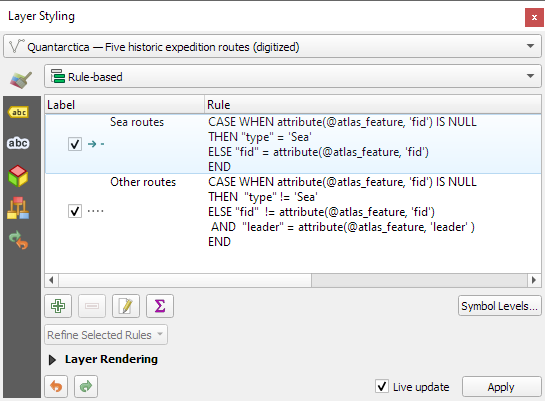
Task: Open the Symbol Levels dialog
Action: click(499, 306)
